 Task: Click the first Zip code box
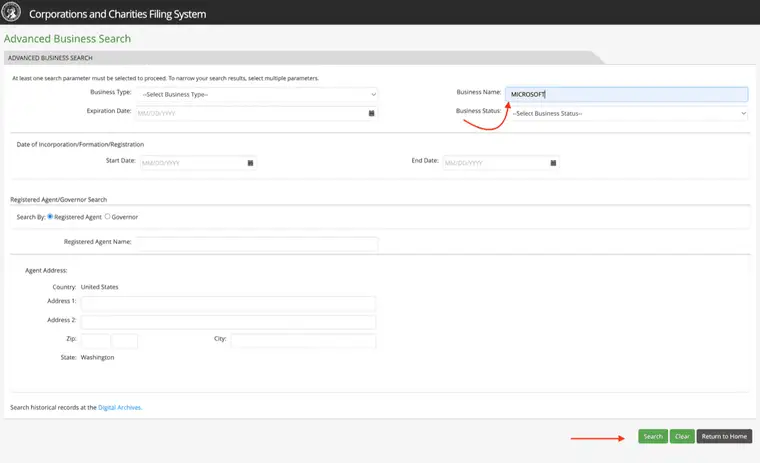95,341
